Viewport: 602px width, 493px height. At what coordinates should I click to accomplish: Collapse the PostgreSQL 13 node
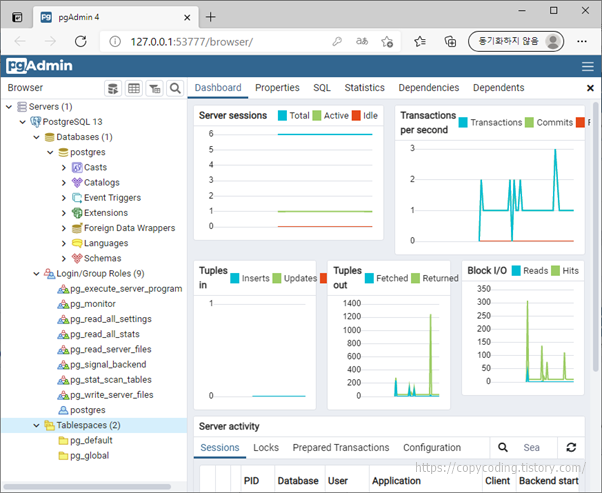[23, 122]
